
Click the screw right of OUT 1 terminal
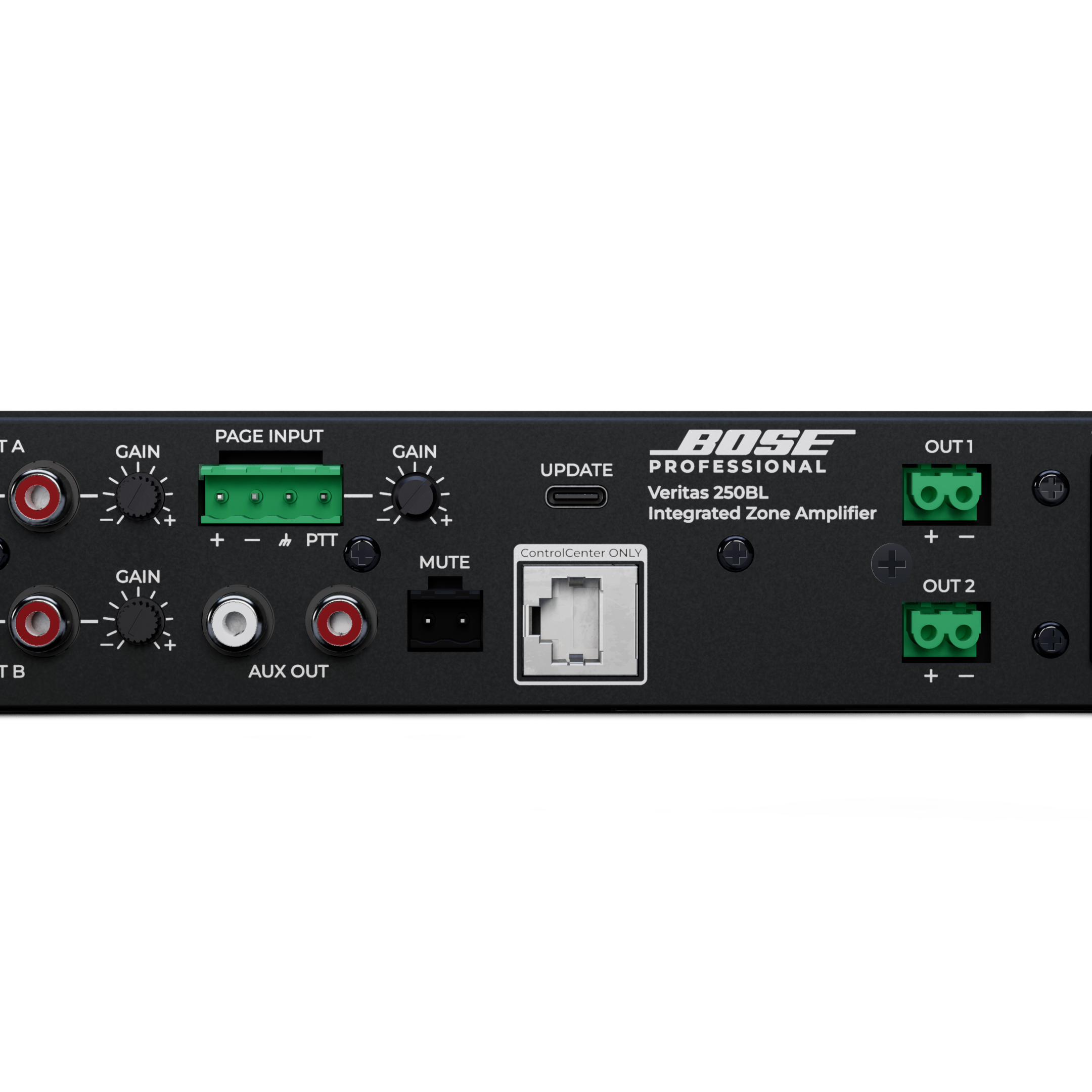[1051, 487]
